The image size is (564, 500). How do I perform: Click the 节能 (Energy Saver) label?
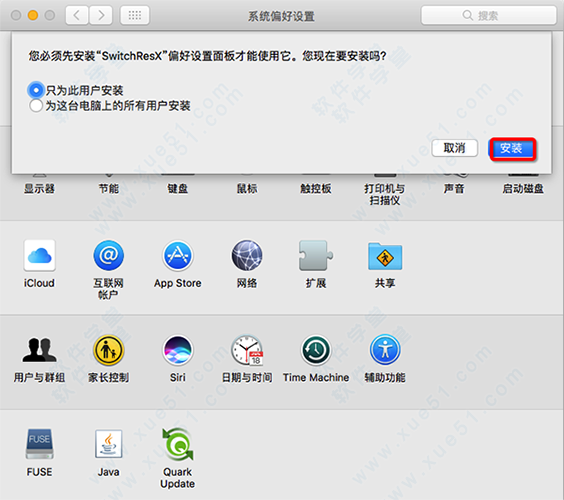[x=108, y=188]
